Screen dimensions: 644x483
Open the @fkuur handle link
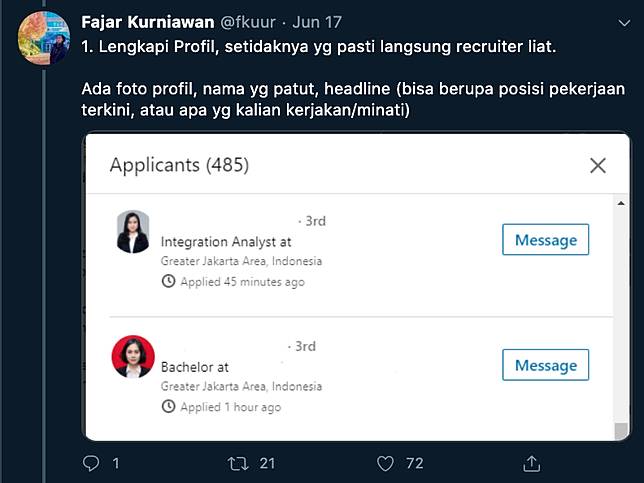248,22
